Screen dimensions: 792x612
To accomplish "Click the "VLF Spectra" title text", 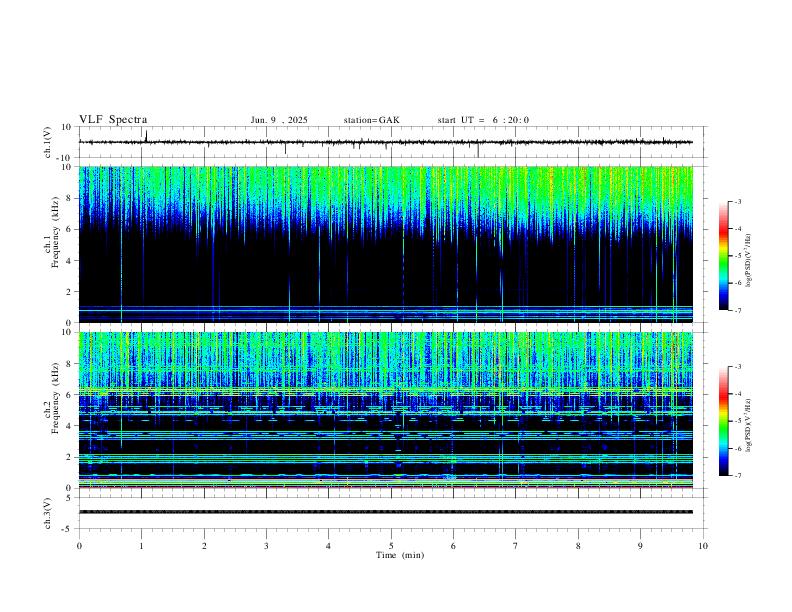I will pos(113,120).
